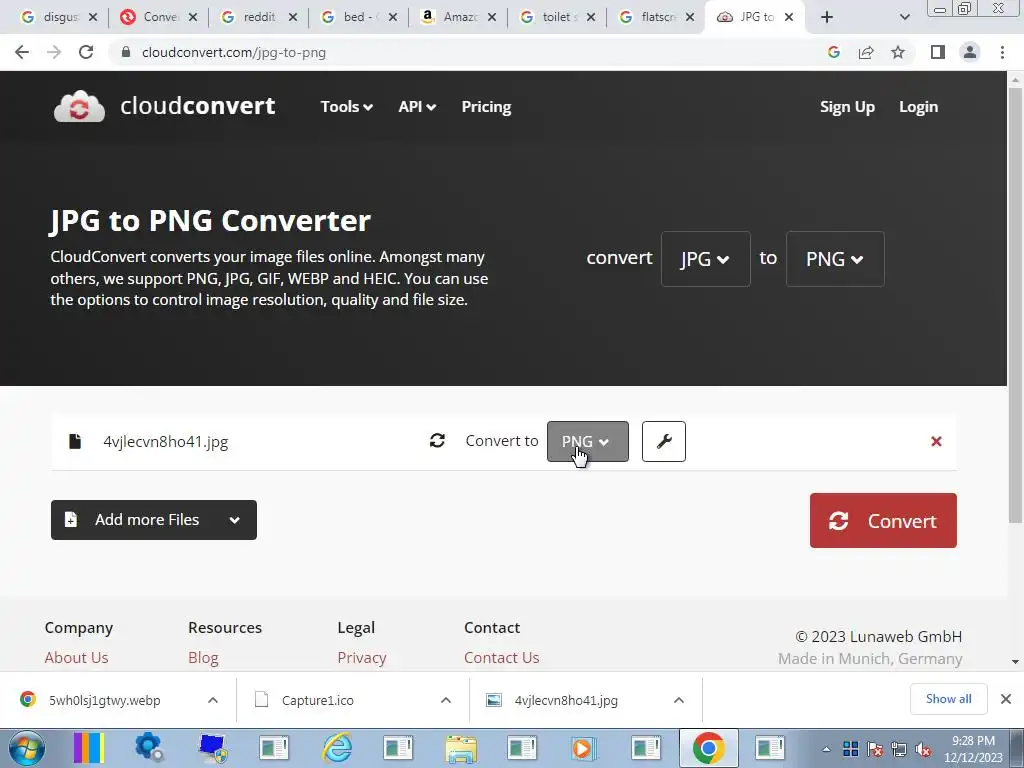
Task: Open the About Us footer link
Action: (x=76, y=658)
